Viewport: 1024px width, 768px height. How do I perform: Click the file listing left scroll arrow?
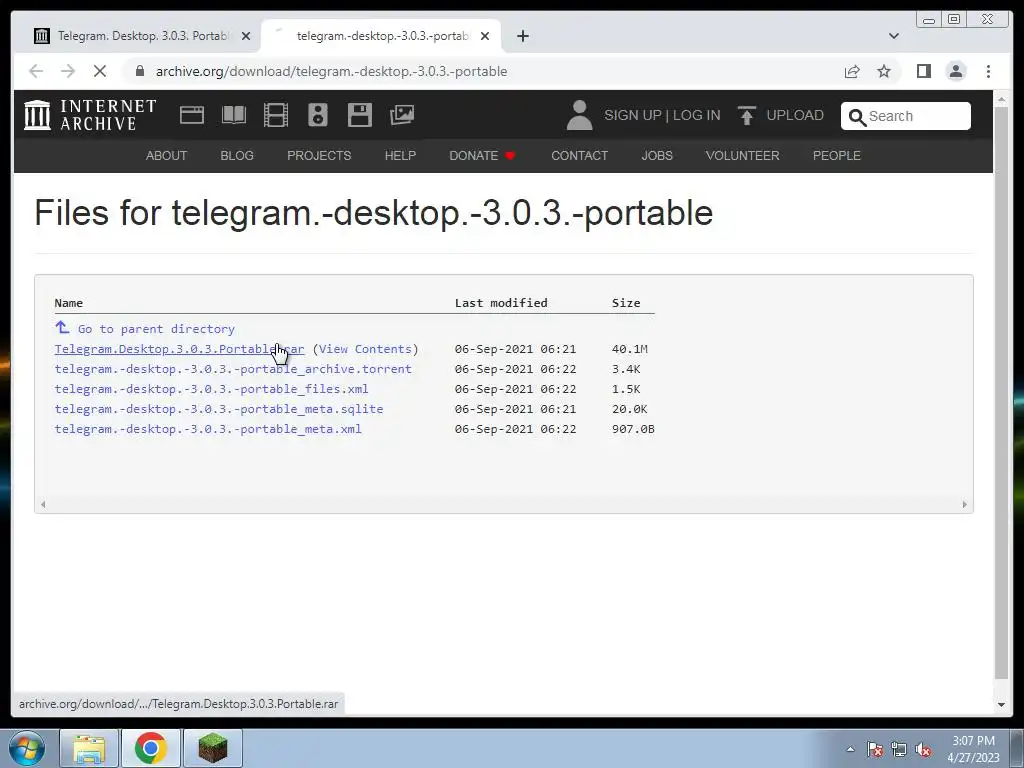[43, 504]
